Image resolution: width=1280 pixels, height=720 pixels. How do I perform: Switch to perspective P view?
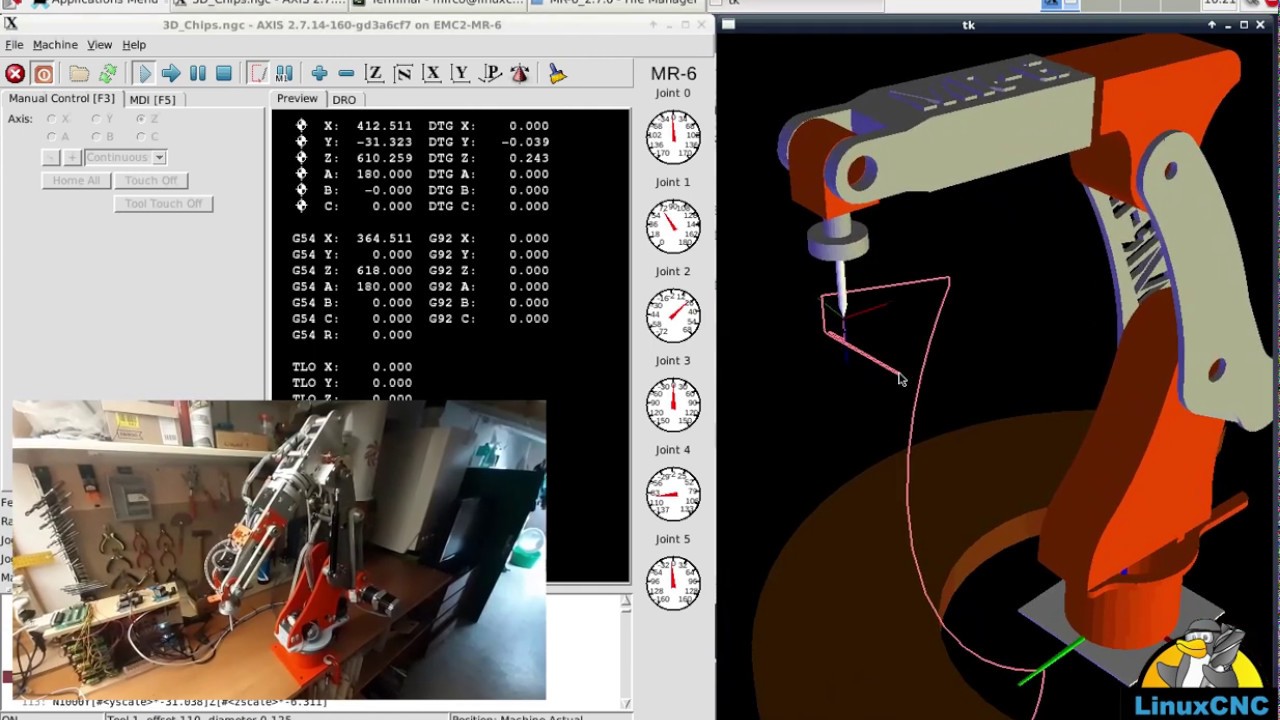coord(491,73)
